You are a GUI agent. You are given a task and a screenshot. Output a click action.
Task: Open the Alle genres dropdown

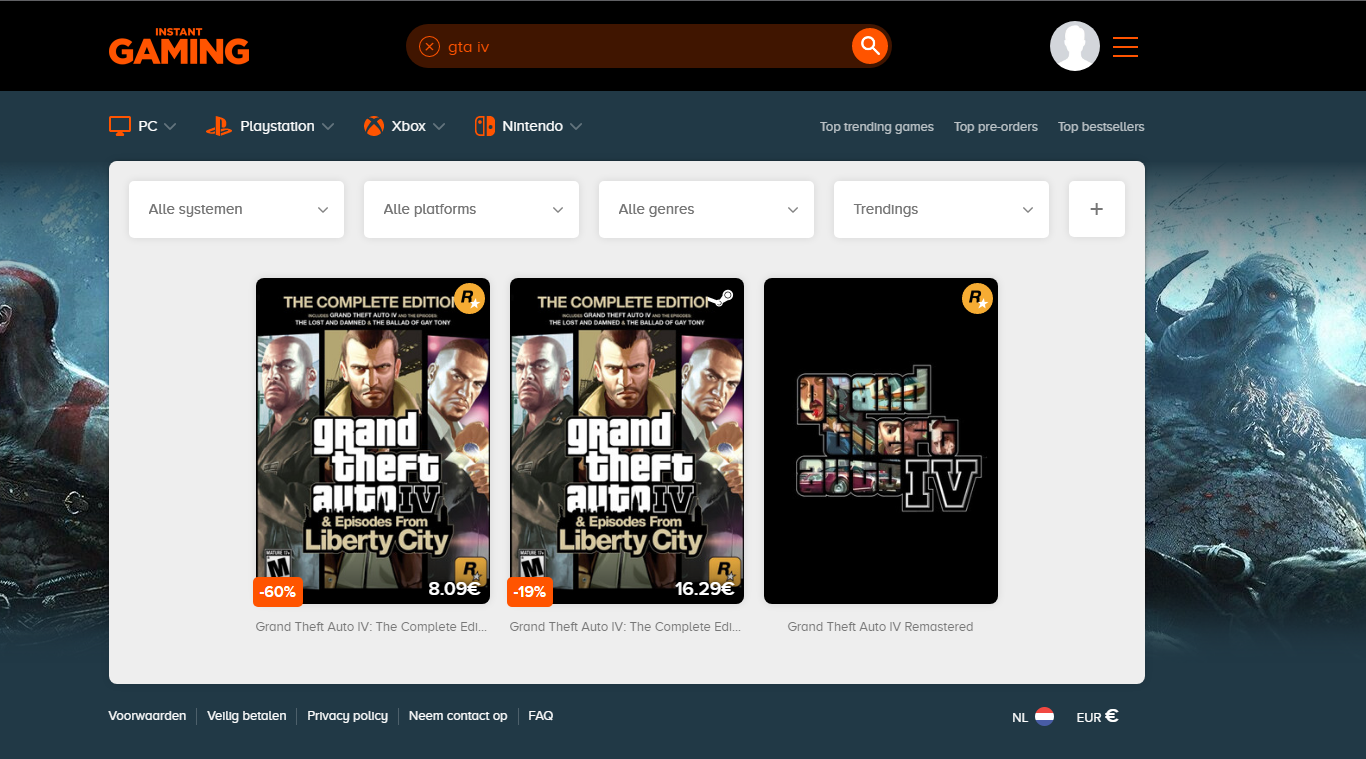pyautogui.click(x=706, y=209)
